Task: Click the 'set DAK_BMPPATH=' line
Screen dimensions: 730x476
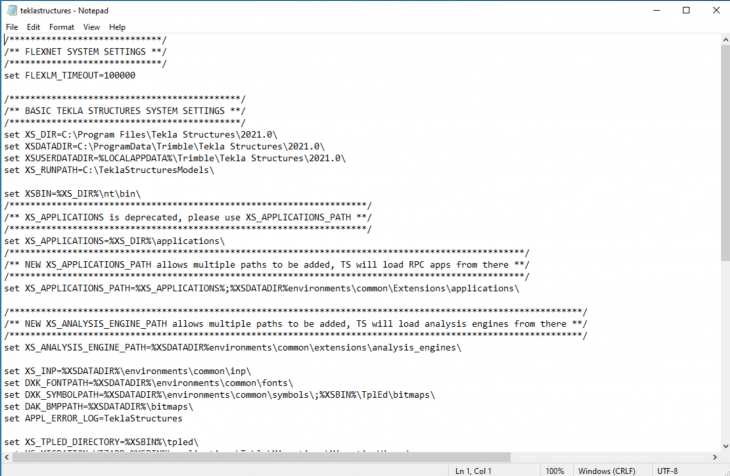Action: 99,407
